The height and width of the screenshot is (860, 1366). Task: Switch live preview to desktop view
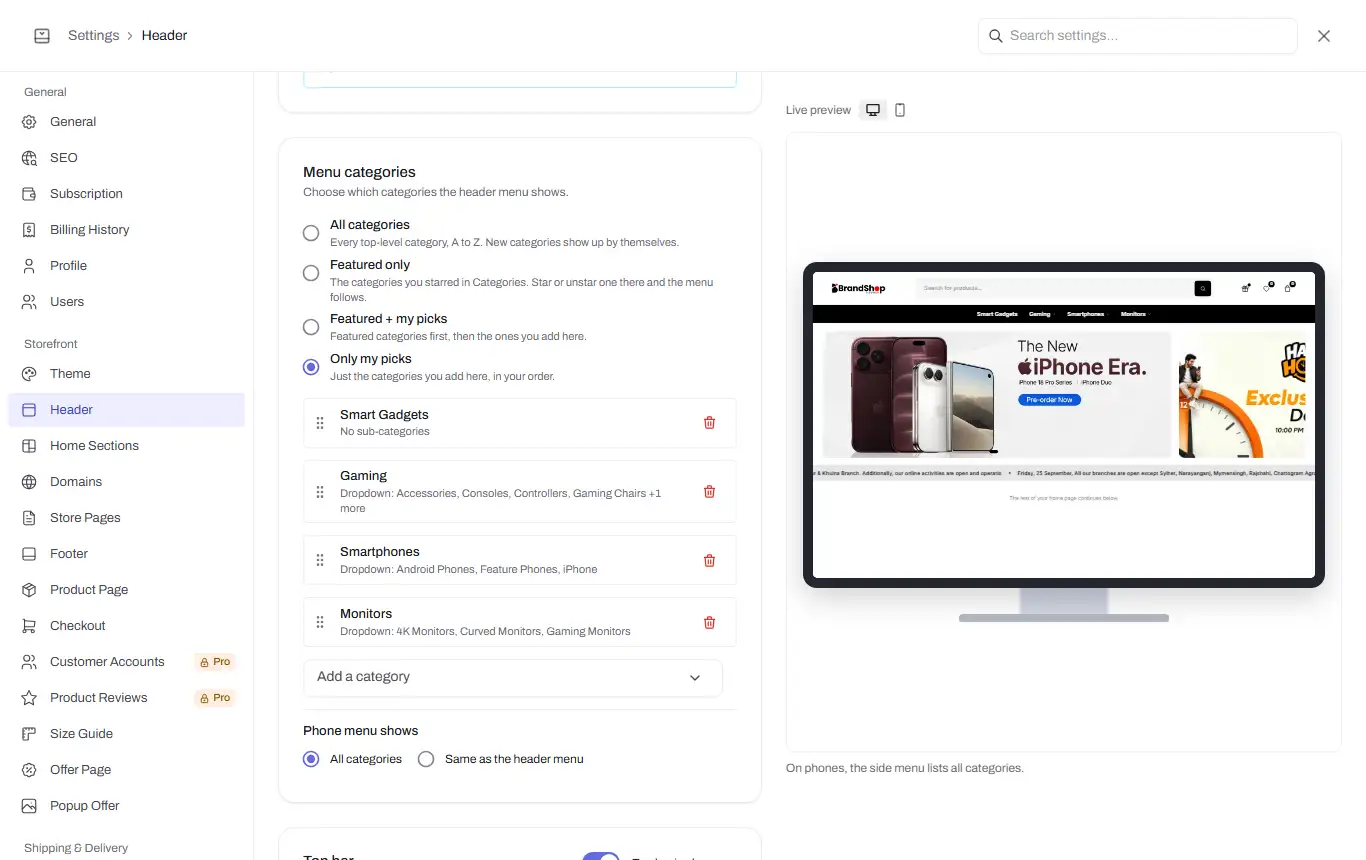(873, 110)
